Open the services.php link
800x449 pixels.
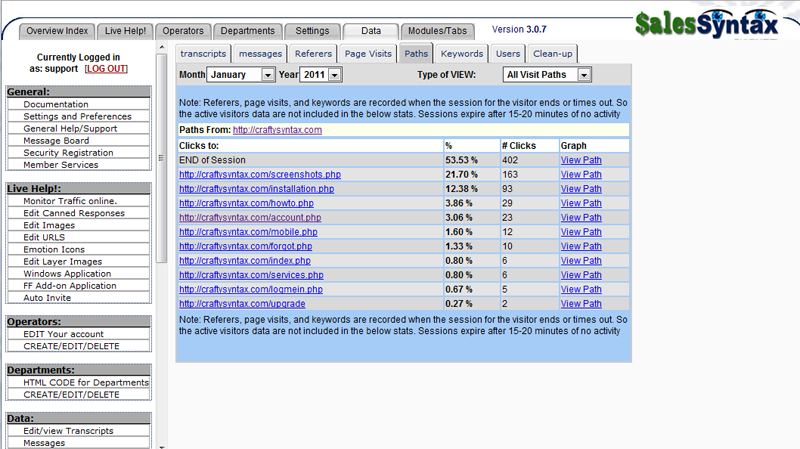[x=251, y=275]
